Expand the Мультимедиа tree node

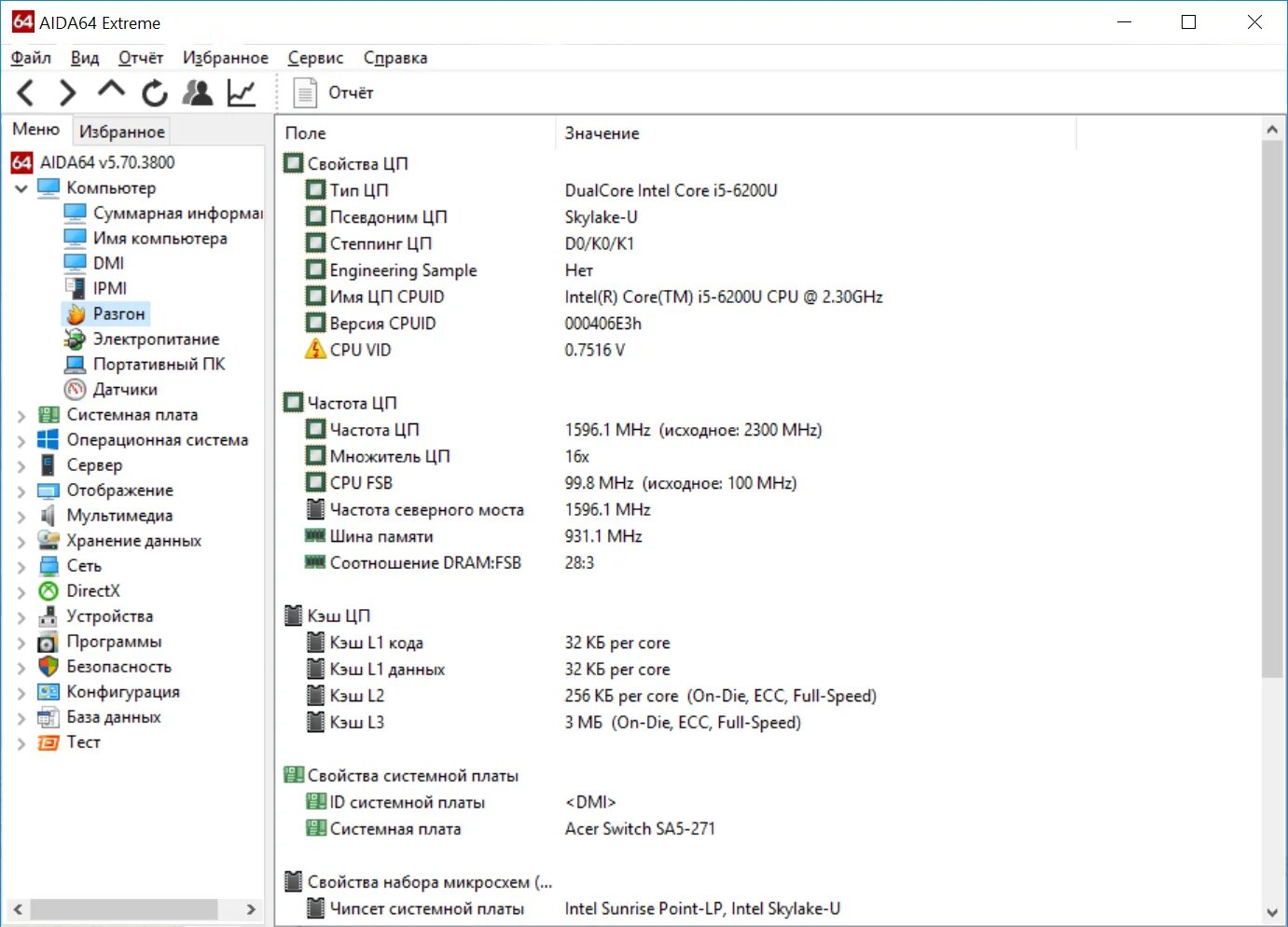tap(21, 516)
